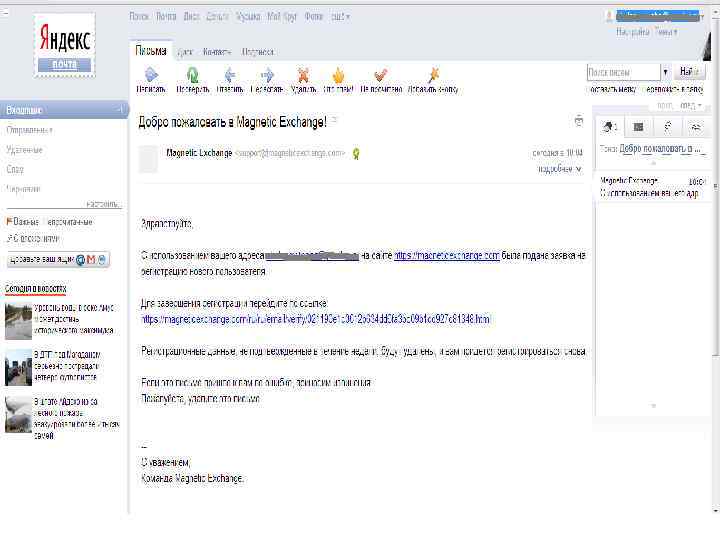Click the Почта link in the top services bar
Screen dimensions: 720x540
(x=166, y=17)
